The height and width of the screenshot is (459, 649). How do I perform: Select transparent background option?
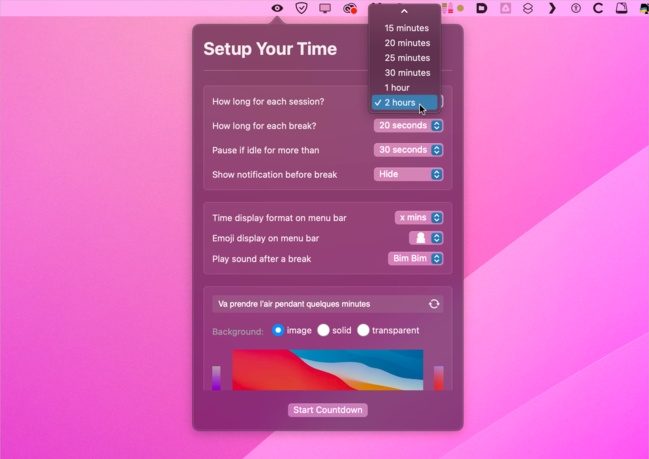click(363, 330)
